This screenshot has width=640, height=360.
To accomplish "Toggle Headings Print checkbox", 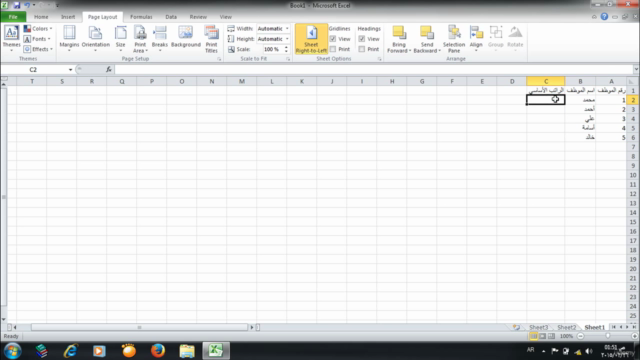I will 362,49.
